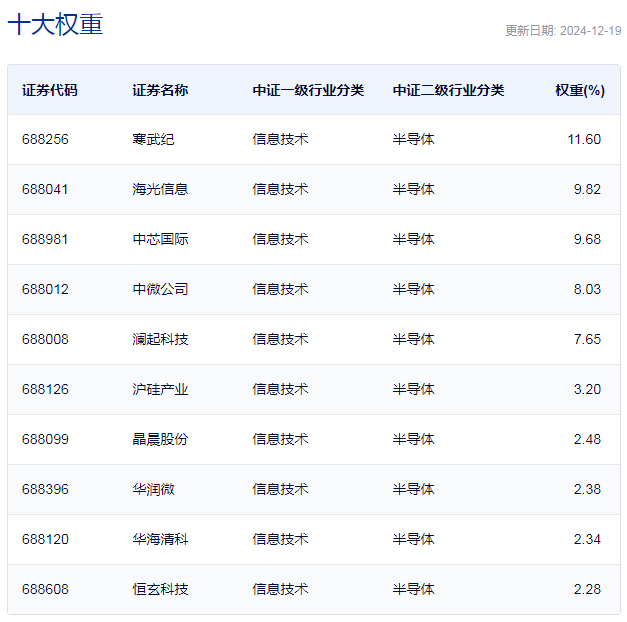Select security code 688120
Screen dimensions: 627x622
pyautogui.click(x=45, y=539)
